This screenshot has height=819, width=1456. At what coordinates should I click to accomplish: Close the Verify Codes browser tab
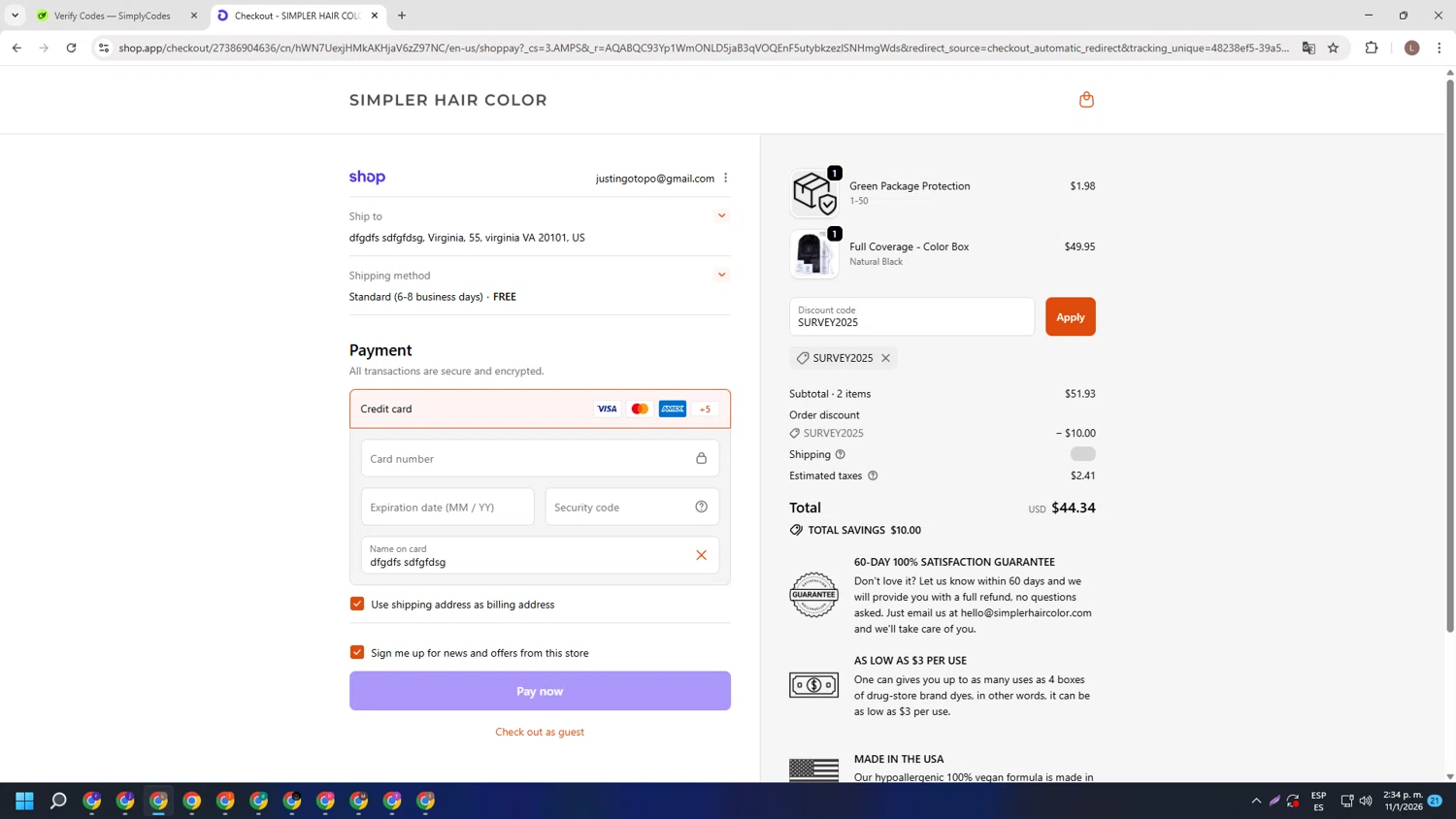[194, 16]
